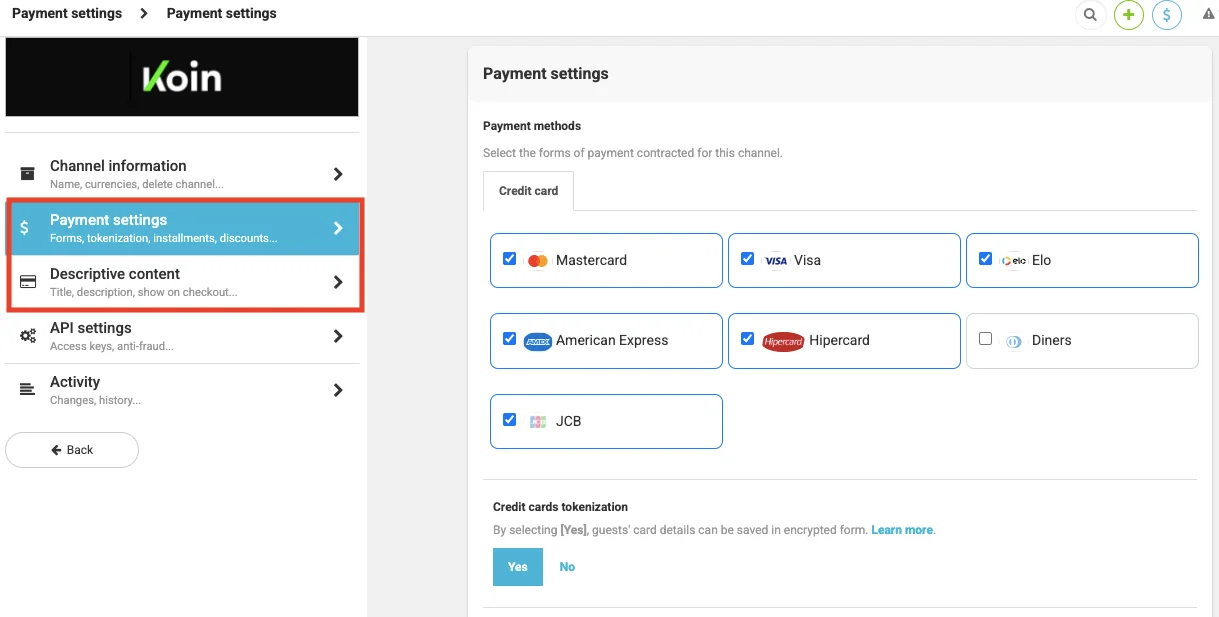Click the card icon beside Descriptive content
The image size is (1219, 617).
(28, 281)
